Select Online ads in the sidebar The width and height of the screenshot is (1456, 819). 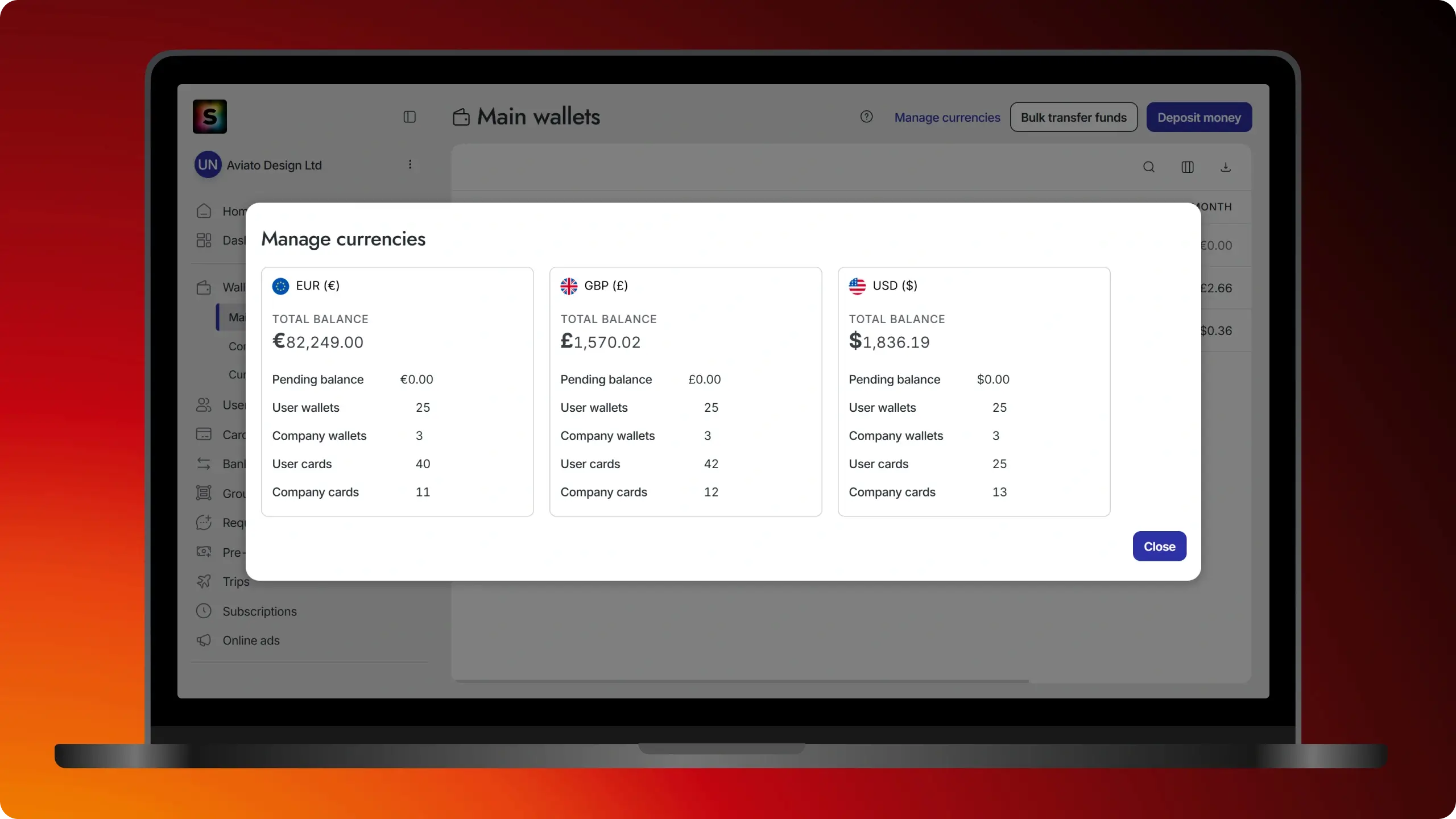tap(251, 640)
